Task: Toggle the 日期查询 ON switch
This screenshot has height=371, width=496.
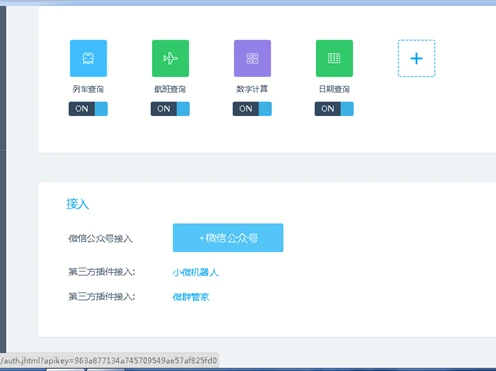Action: click(x=334, y=109)
